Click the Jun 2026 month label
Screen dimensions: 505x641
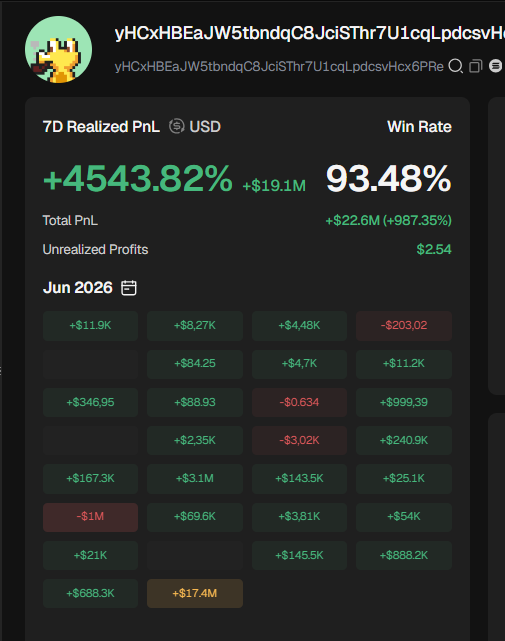(x=78, y=288)
